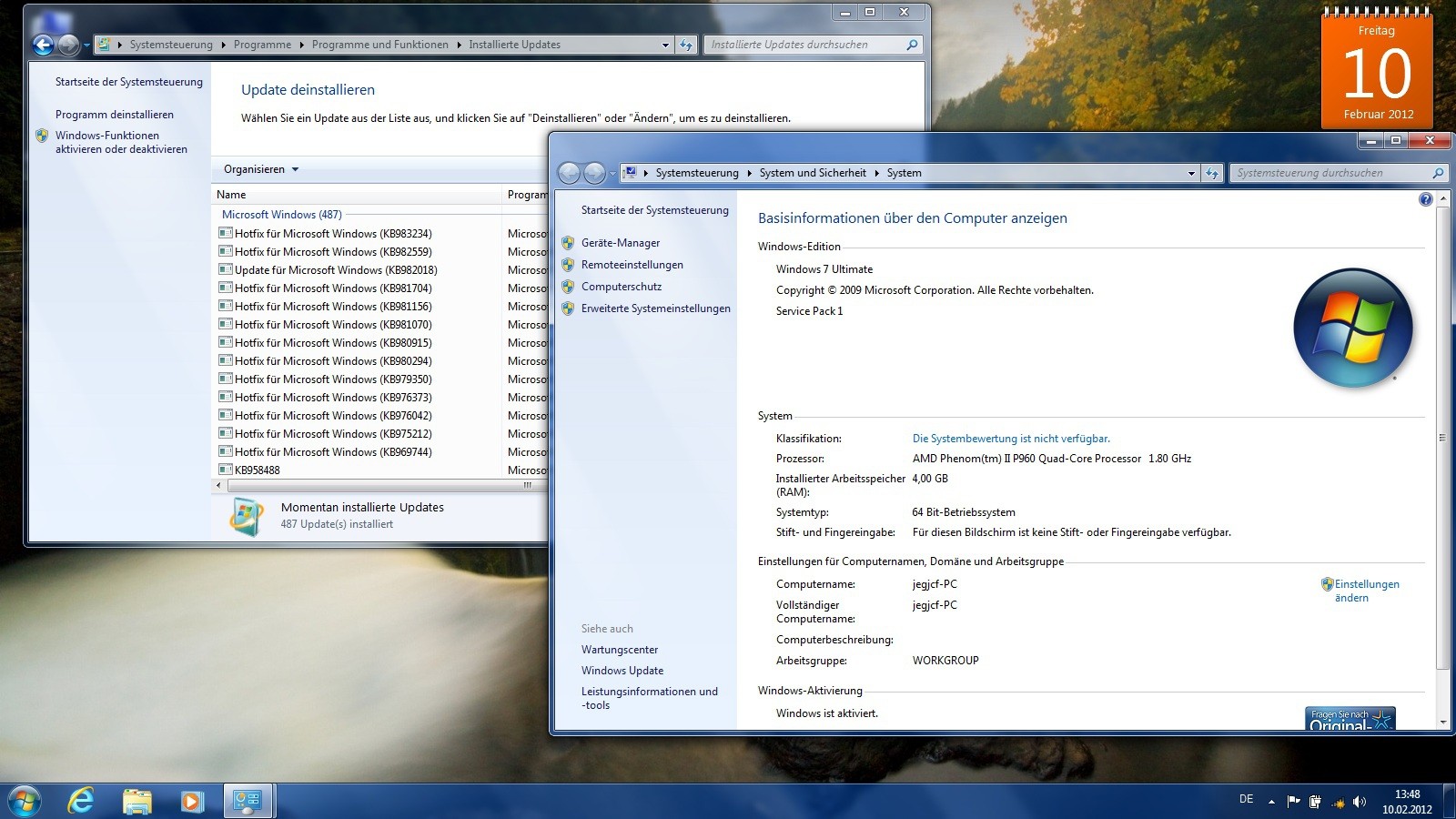
Task: Show hidden tray icons arrow
Action: point(1271,802)
